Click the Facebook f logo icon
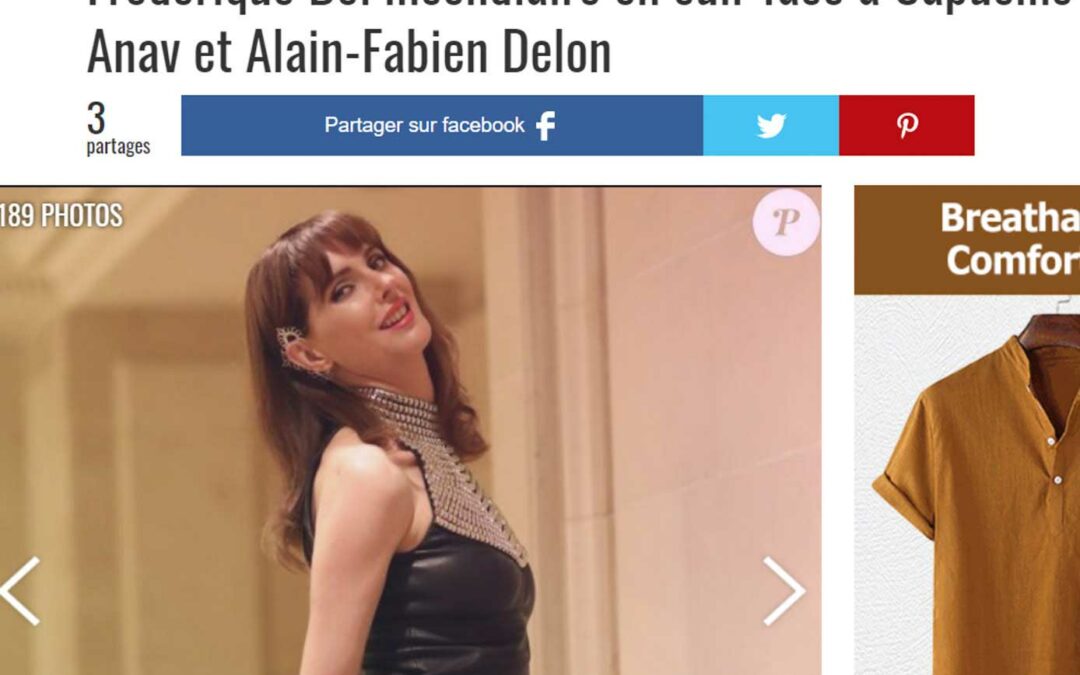The width and height of the screenshot is (1080, 675). [x=546, y=126]
